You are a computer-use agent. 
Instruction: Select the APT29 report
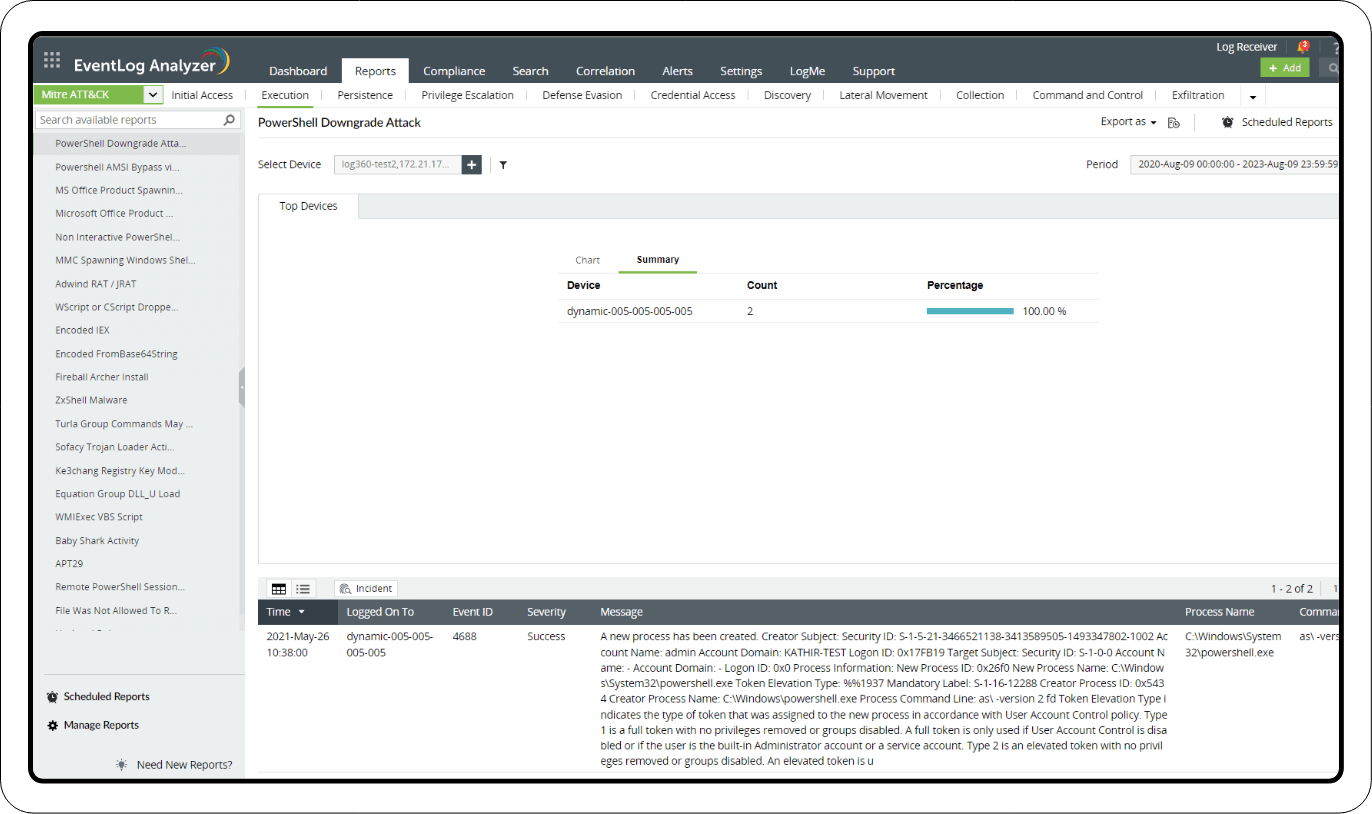pos(69,564)
